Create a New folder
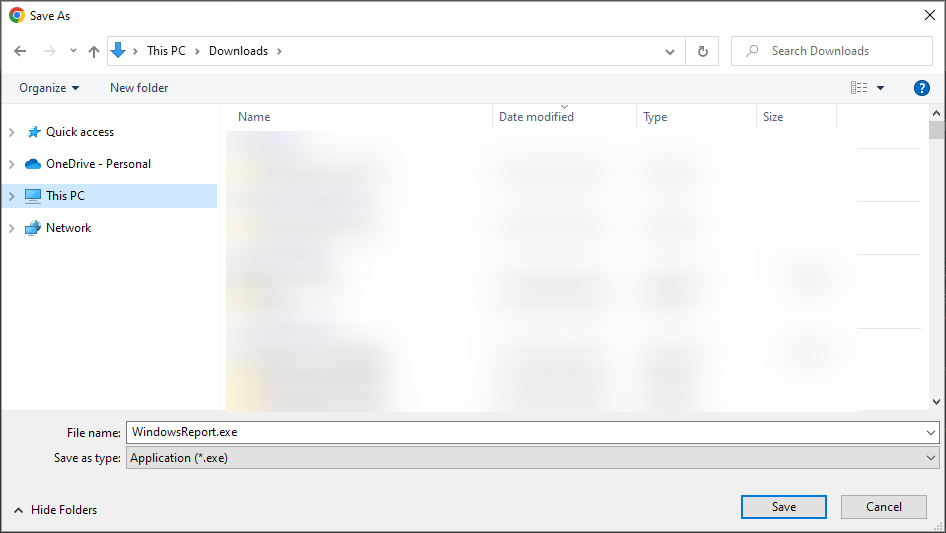The height and width of the screenshot is (533, 946). point(139,88)
